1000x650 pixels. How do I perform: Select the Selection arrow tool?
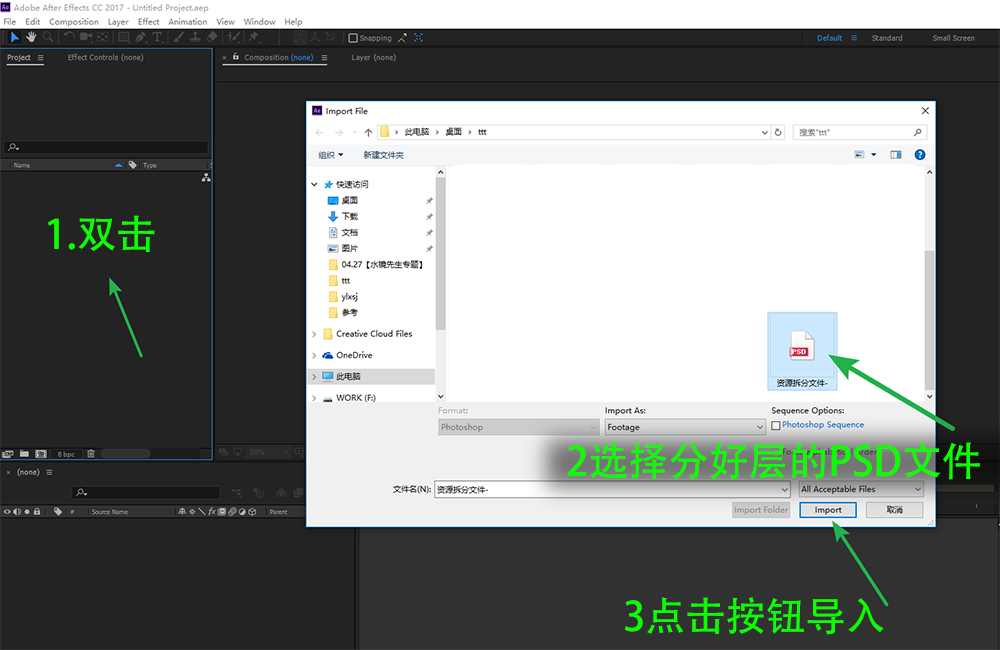pyautogui.click(x=15, y=38)
